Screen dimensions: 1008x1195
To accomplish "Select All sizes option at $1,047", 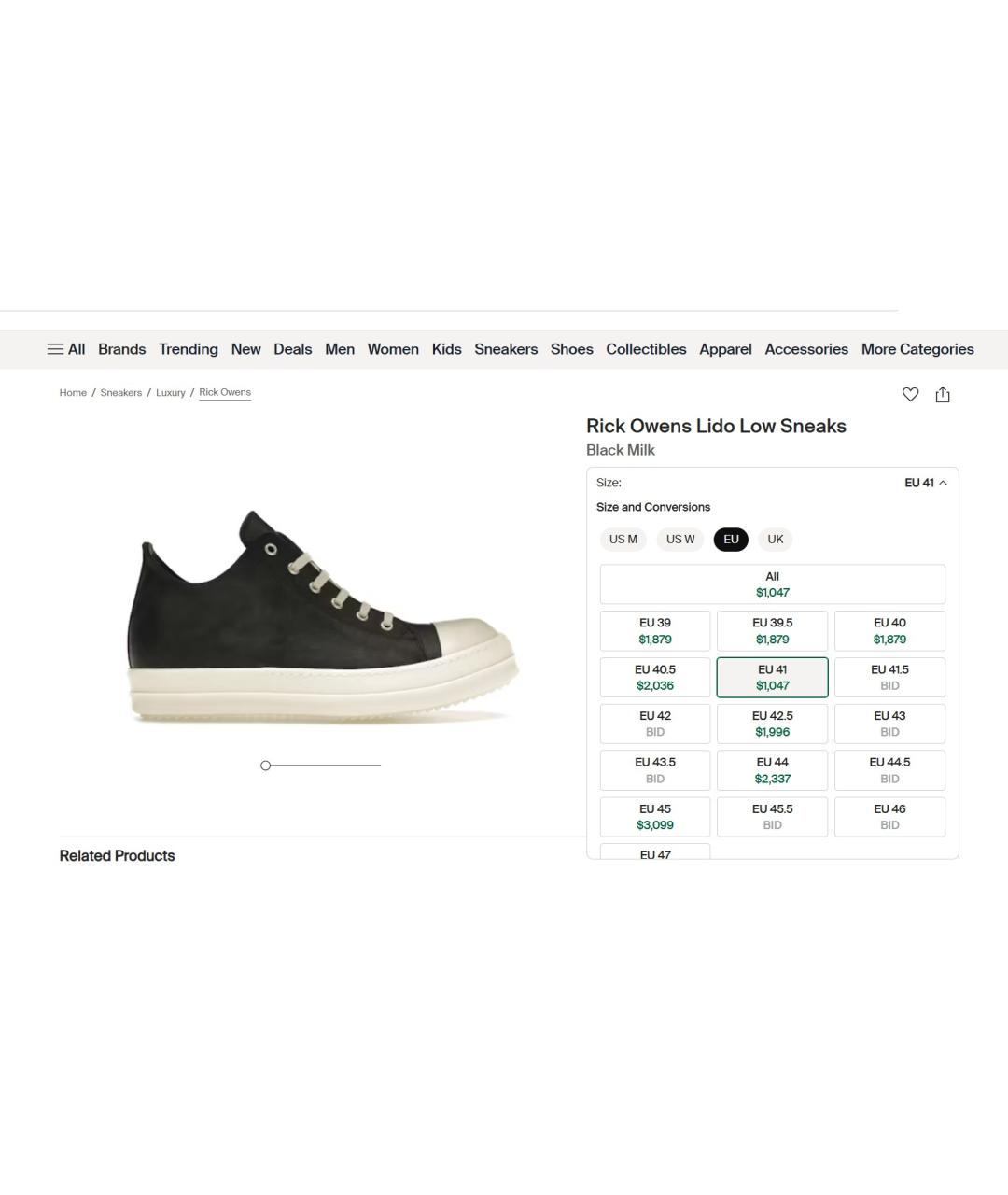I will (773, 584).
